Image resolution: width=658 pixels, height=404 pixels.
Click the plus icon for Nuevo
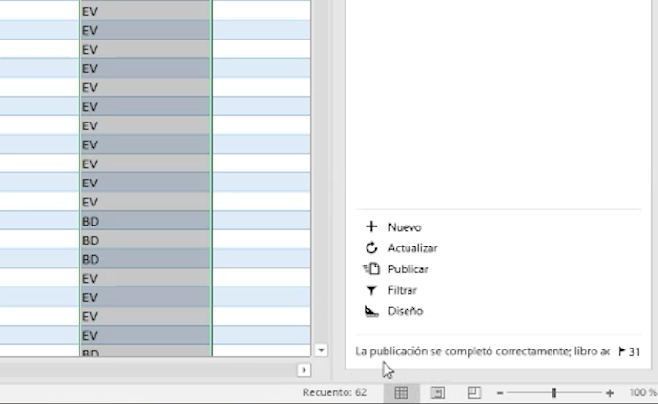(x=371, y=227)
